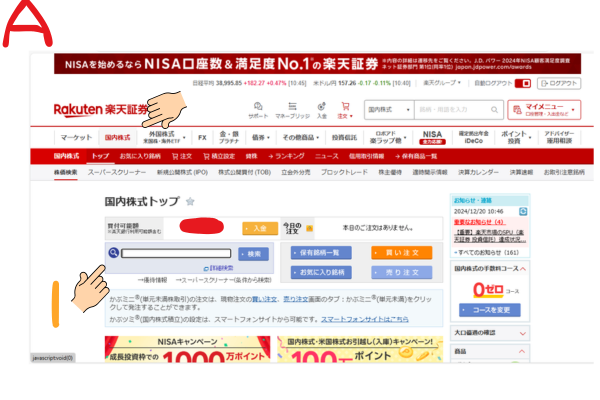Open the 楽天グループ dropdown

point(442,83)
